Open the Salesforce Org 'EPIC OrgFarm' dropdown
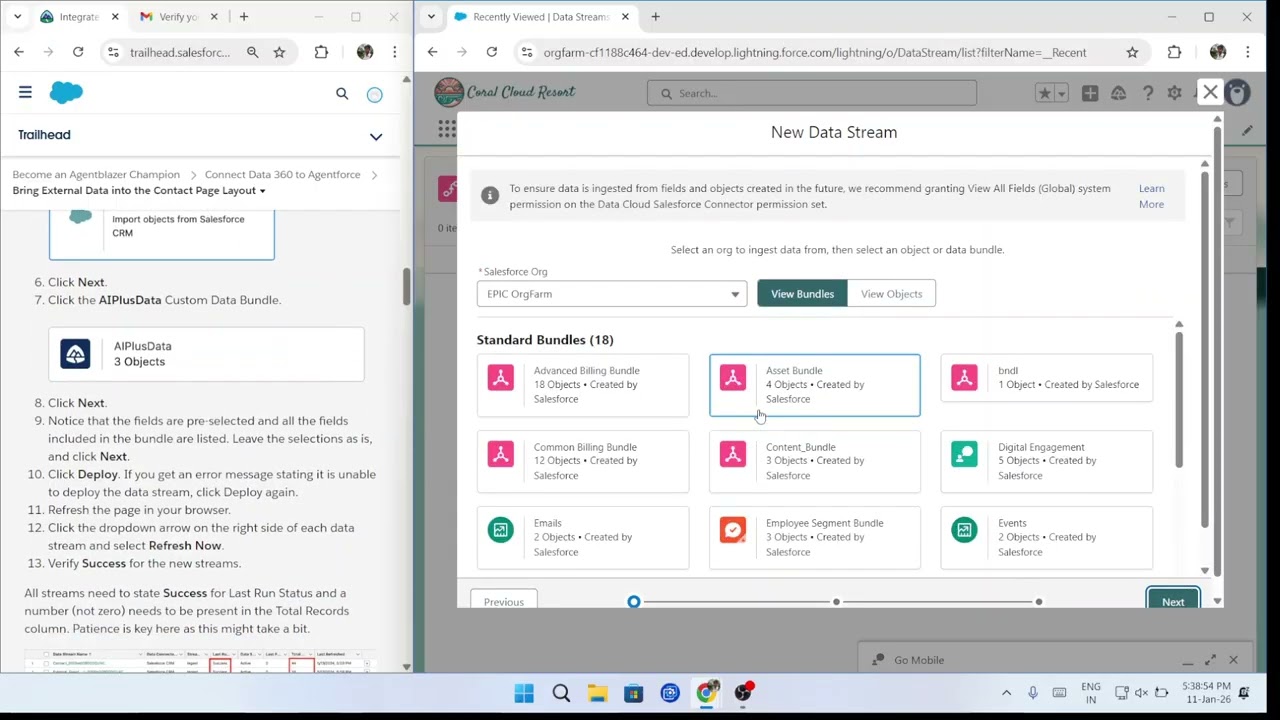This screenshot has width=1280, height=720. tap(612, 294)
